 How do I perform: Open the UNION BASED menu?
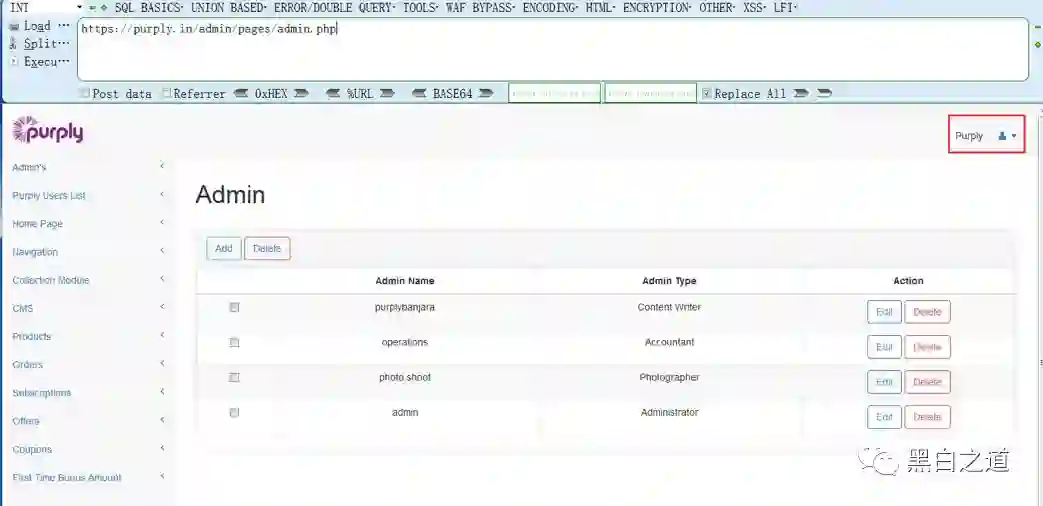(x=229, y=8)
